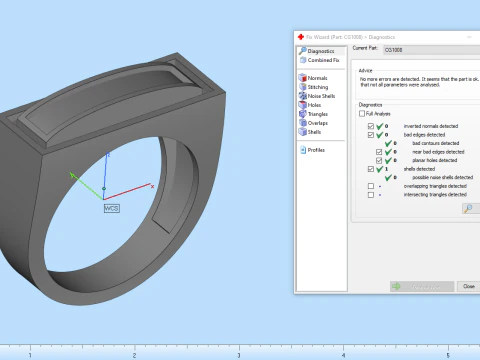Viewport: 480px width, 360px height.
Task: Open the Normals fixing page
Action: [x=313, y=78]
